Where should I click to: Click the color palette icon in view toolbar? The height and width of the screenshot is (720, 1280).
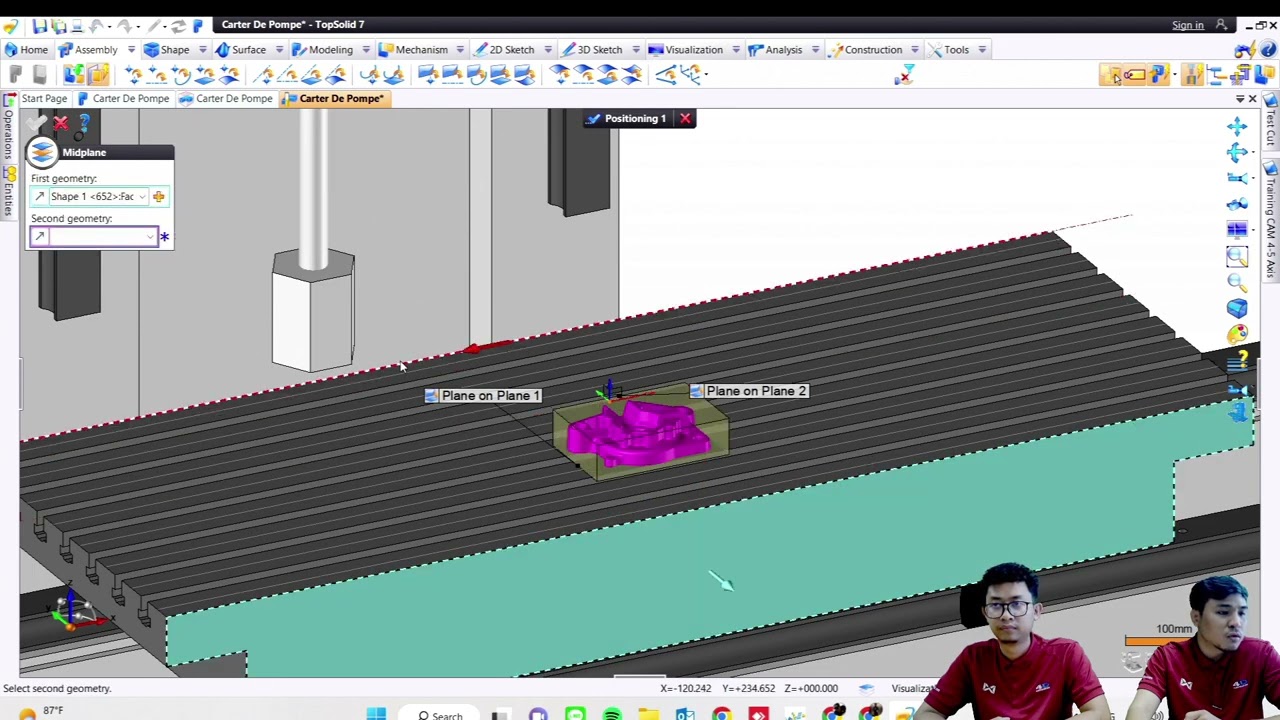pyautogui.click(x=1237, y=334)
